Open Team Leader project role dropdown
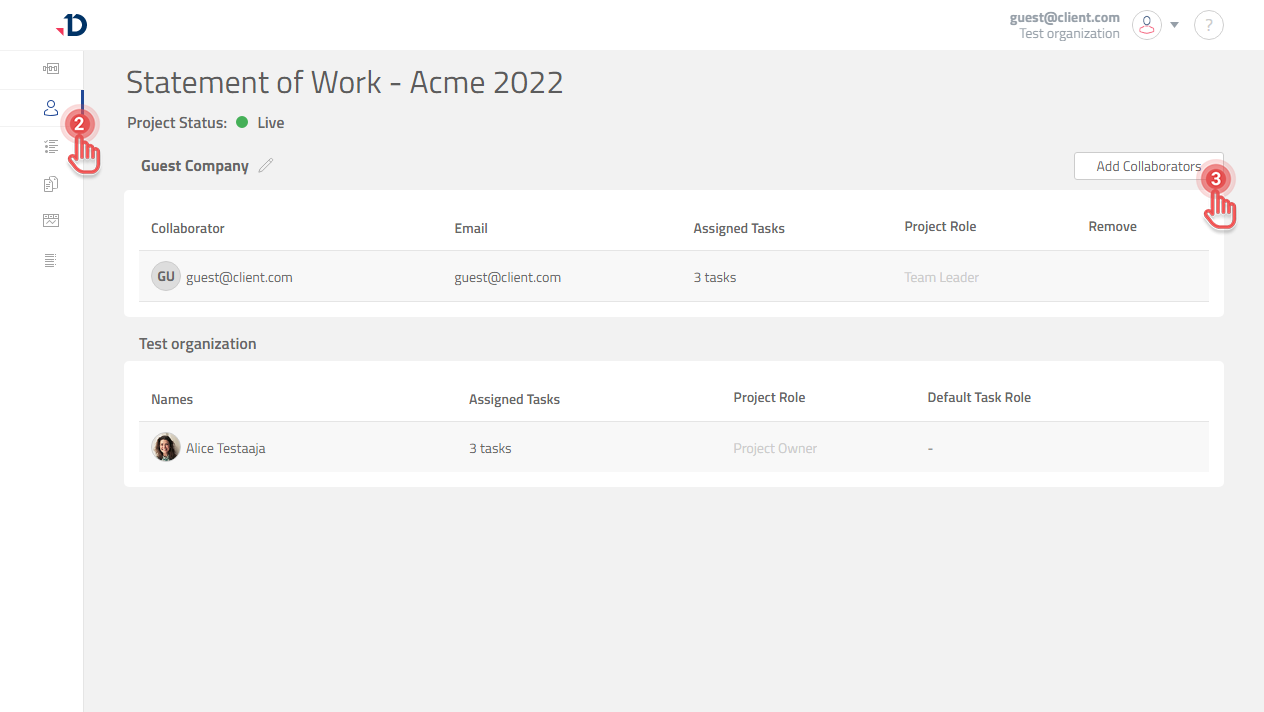 coord(941,277)
